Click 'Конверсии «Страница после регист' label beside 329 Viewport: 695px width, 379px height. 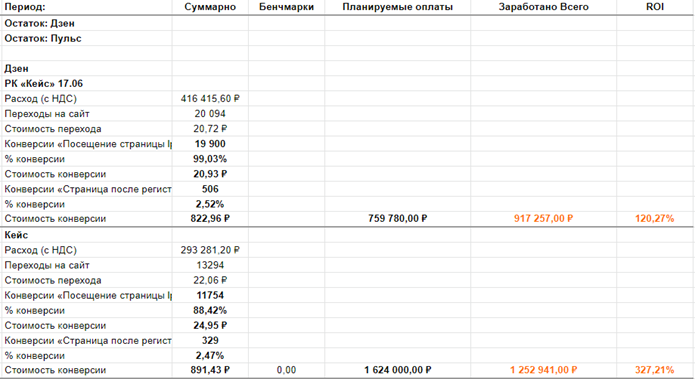click(x=88, y=341)
